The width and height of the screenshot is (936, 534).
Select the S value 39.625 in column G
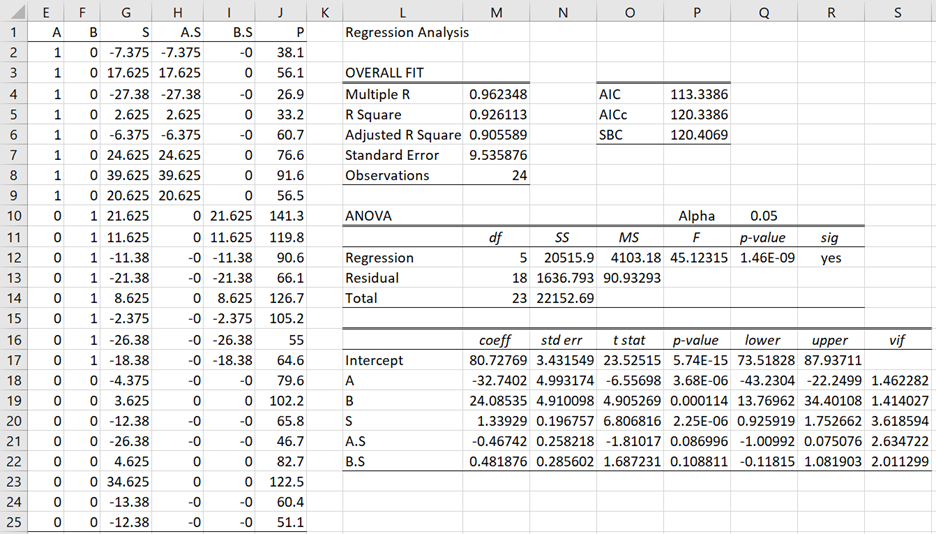pyautogui.click(x=128, y=175)
